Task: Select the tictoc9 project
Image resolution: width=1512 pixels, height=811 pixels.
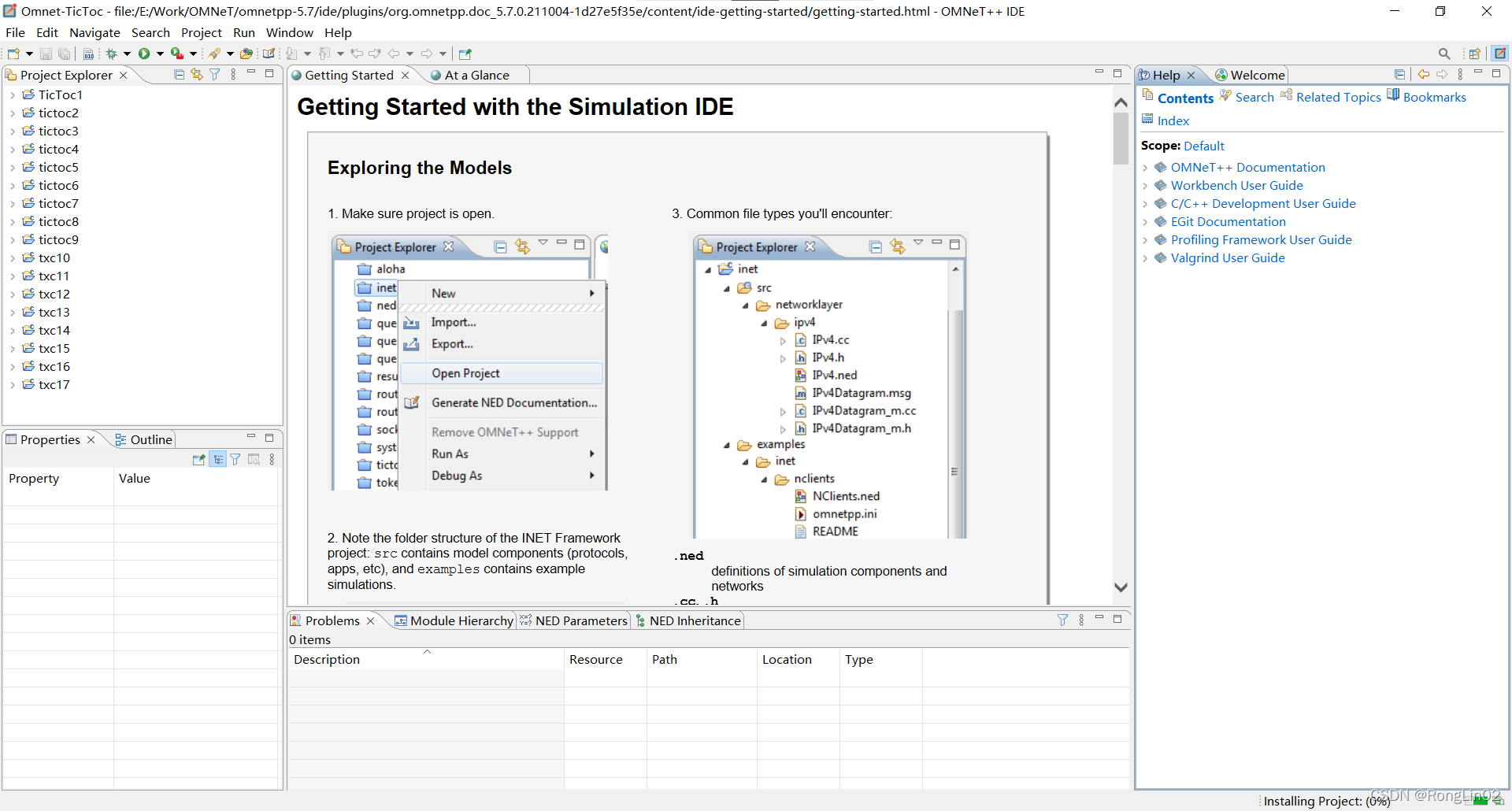Action: 58,239
